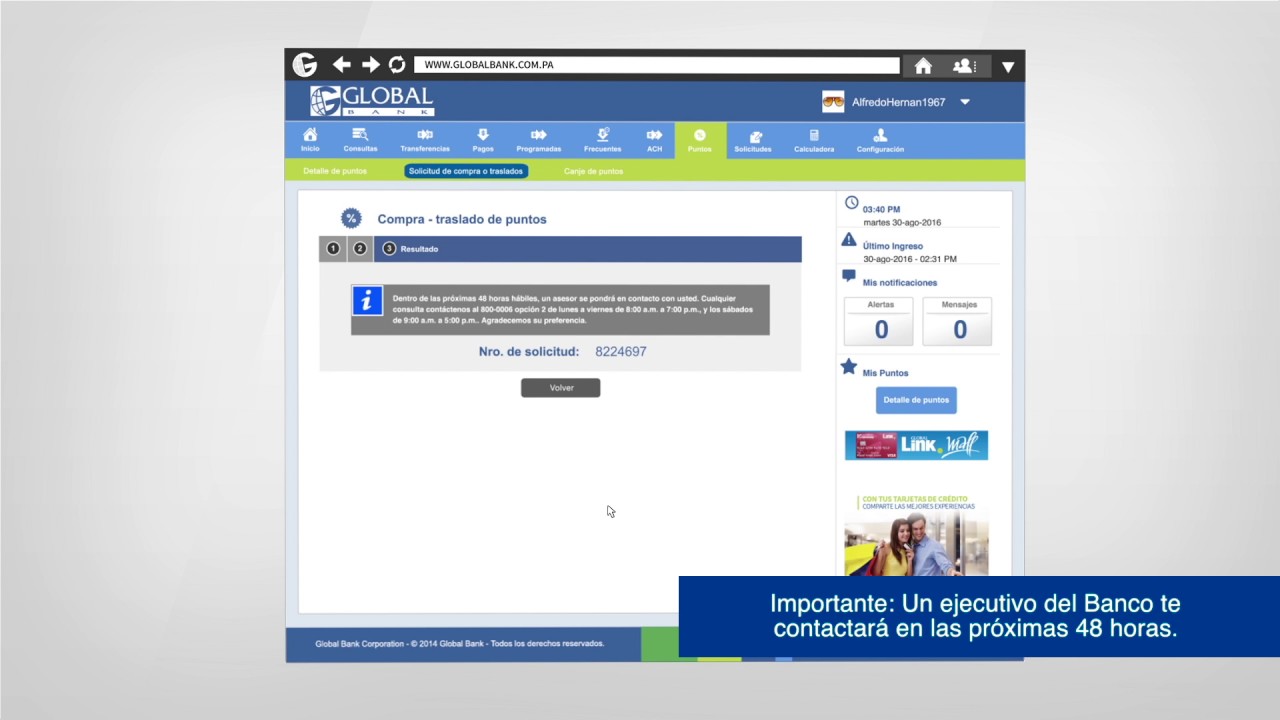The image size is (1280, 720).
Task: Select Solicitud de compra o traslados subtab
Action: [466, 171]
